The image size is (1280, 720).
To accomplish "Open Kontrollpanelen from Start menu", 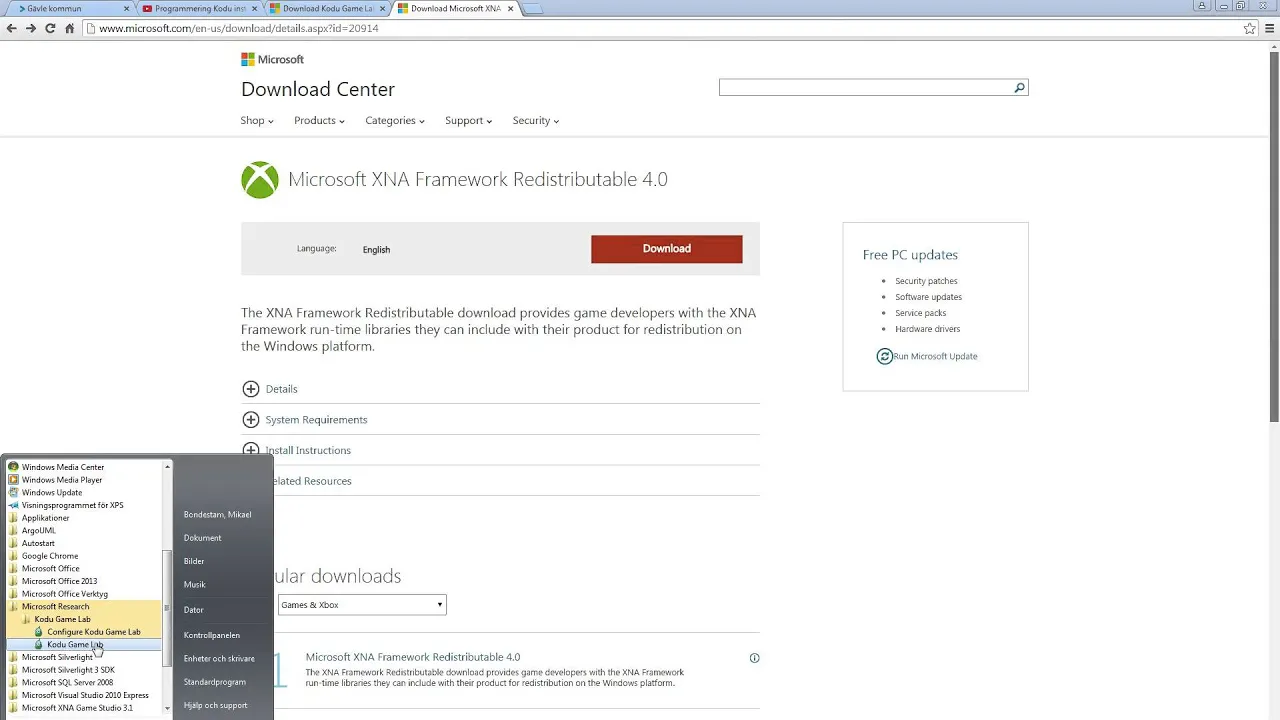I will (212, 635).
